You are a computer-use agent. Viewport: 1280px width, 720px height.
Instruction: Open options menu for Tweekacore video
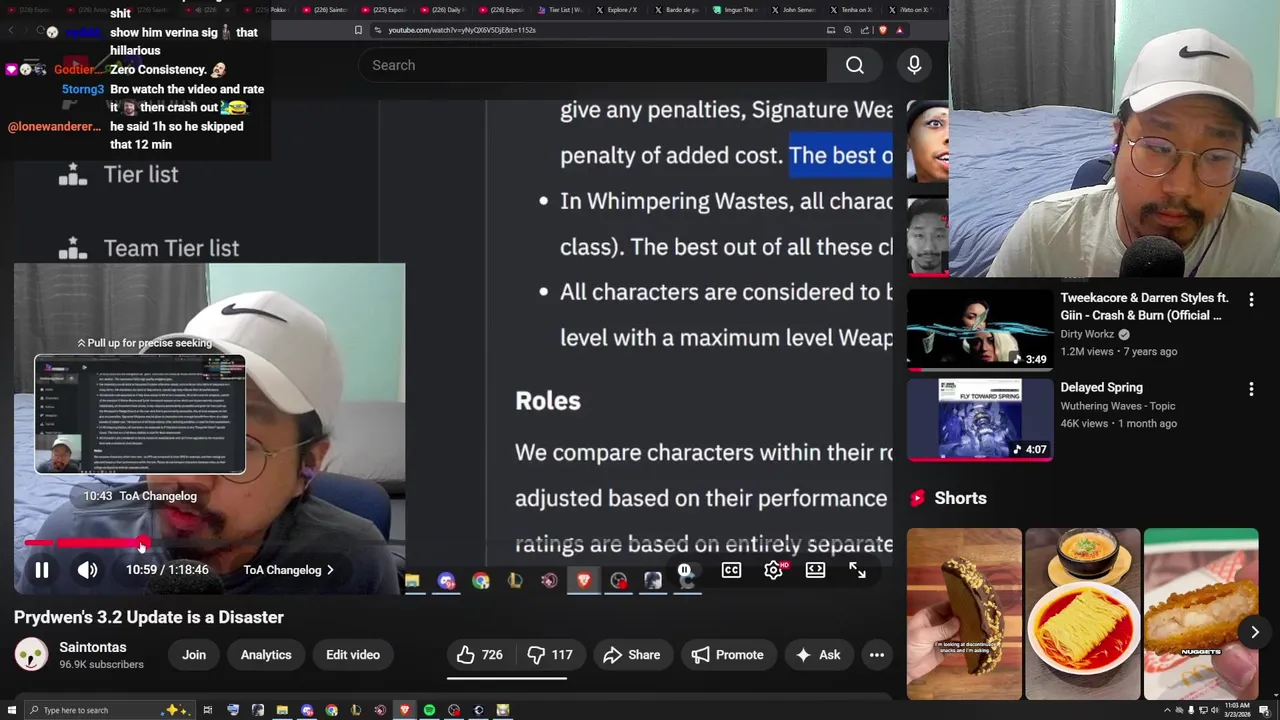(1251, 299)
